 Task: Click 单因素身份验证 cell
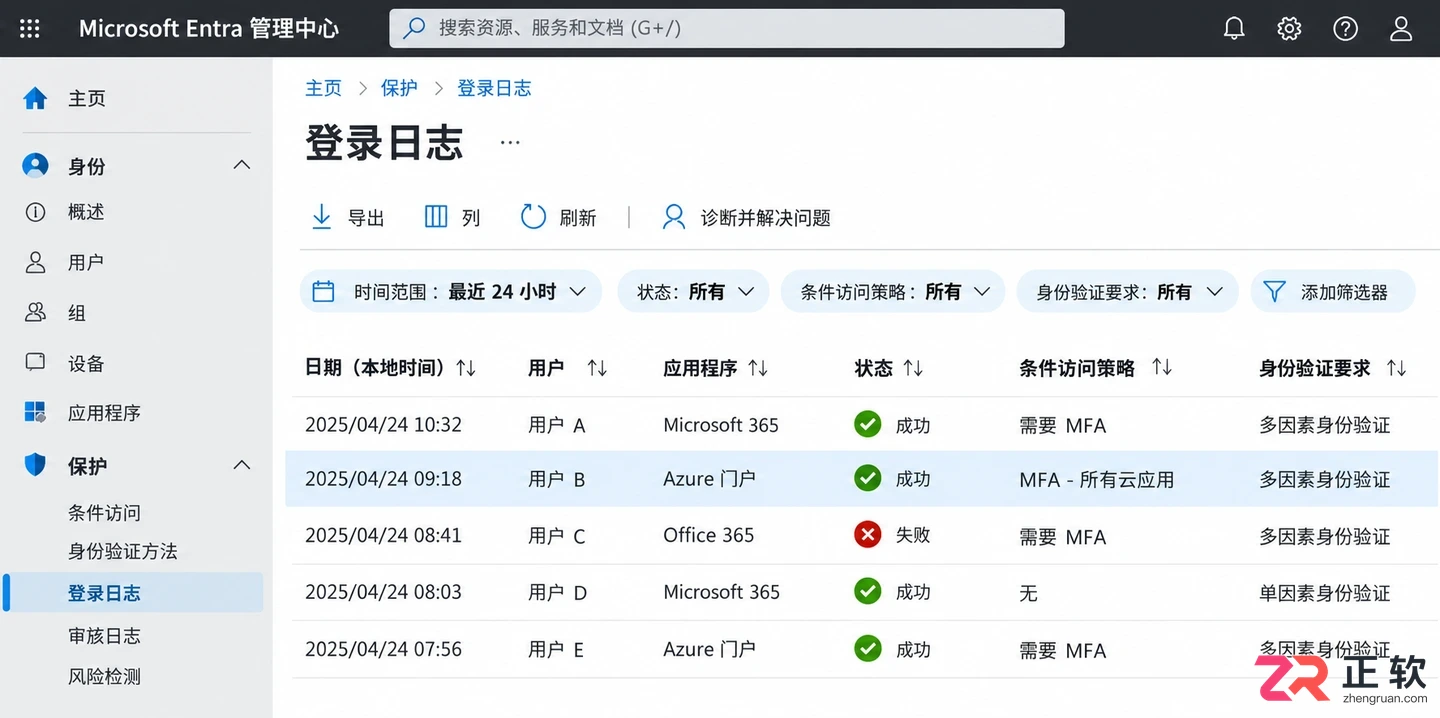[1324, 593]
